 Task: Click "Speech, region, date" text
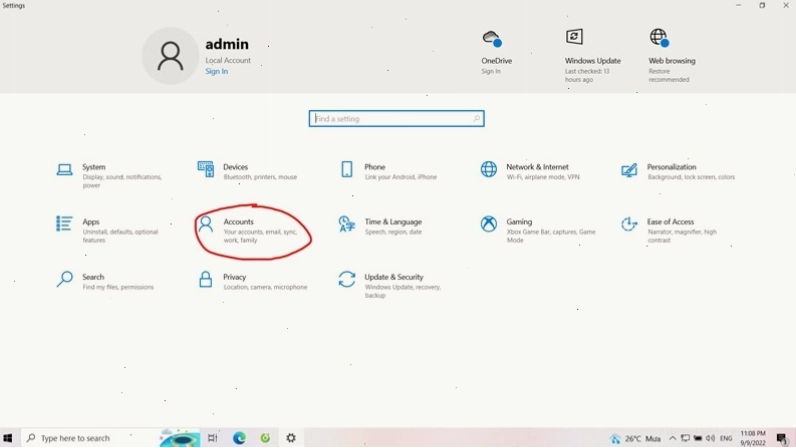(393, 232)
